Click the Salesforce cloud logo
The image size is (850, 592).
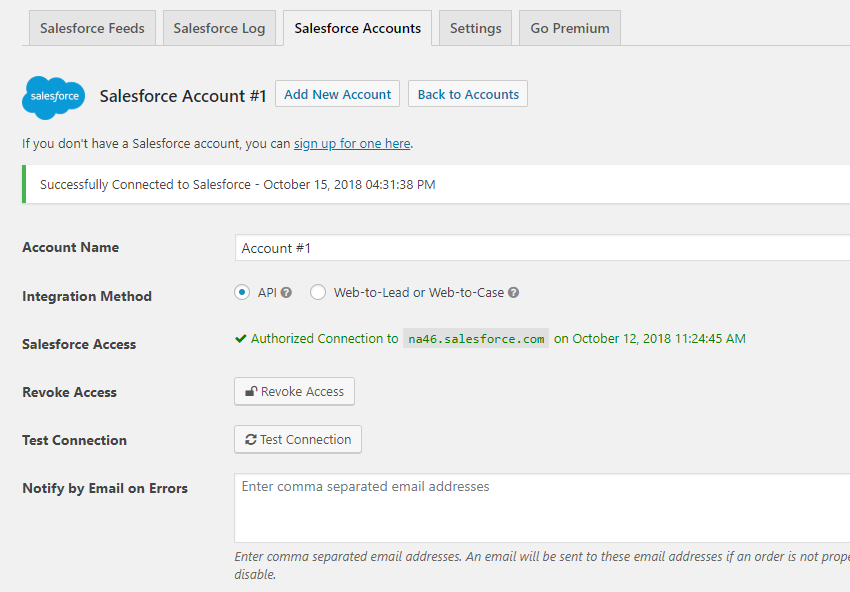[x=54, y=96]
